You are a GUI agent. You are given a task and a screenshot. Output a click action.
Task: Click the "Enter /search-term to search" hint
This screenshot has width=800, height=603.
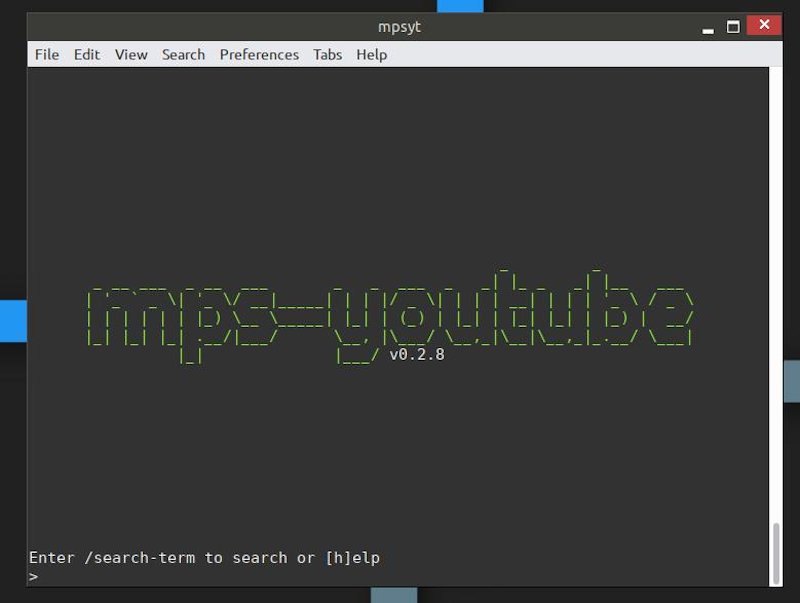click(160, 558)
